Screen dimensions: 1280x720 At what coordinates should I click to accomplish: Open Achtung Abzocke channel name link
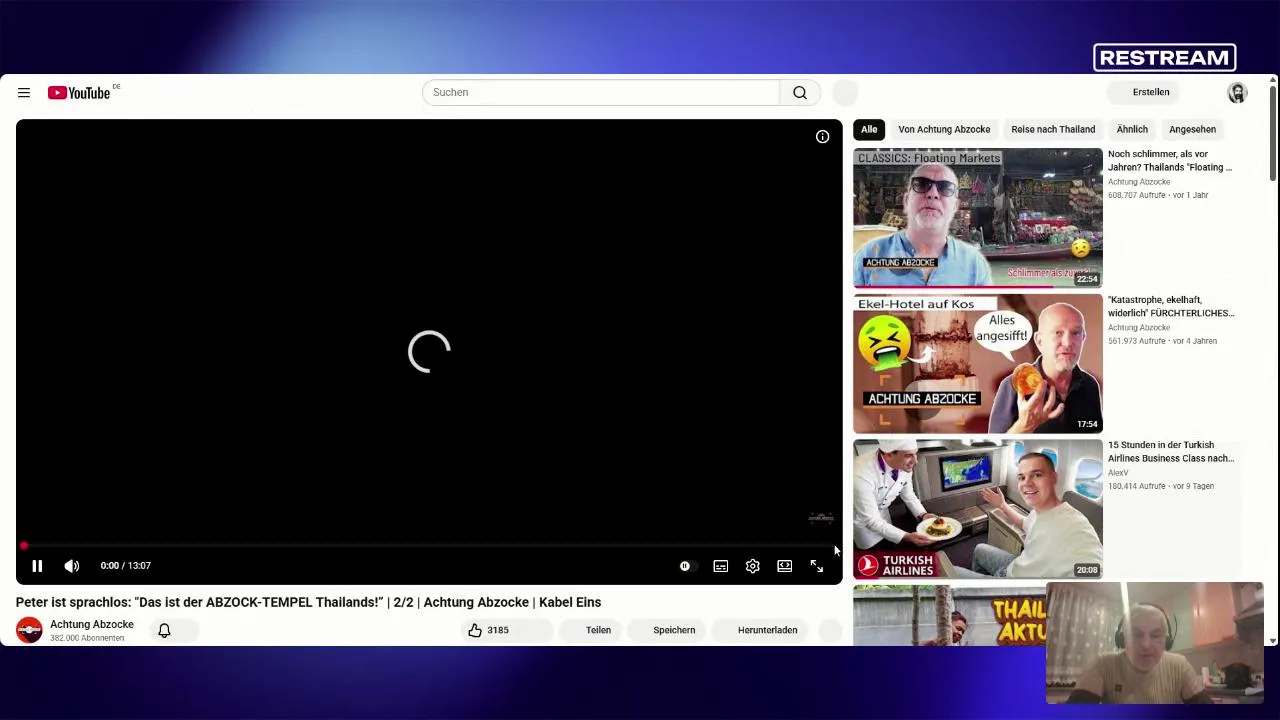tap(92, 624)
